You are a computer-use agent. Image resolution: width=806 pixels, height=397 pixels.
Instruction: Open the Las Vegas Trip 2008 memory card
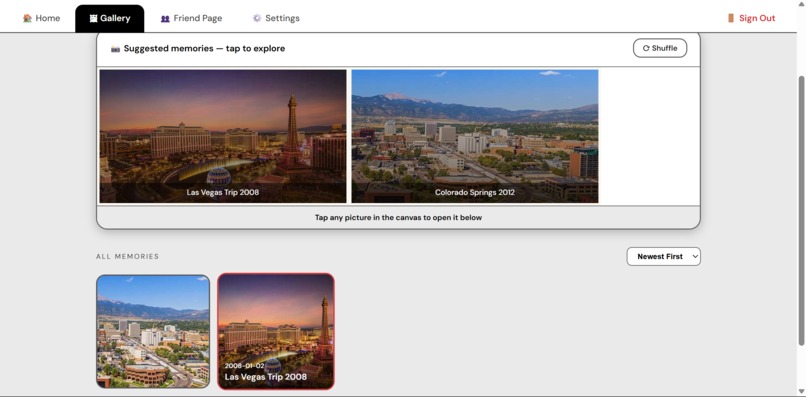[276, 331]
